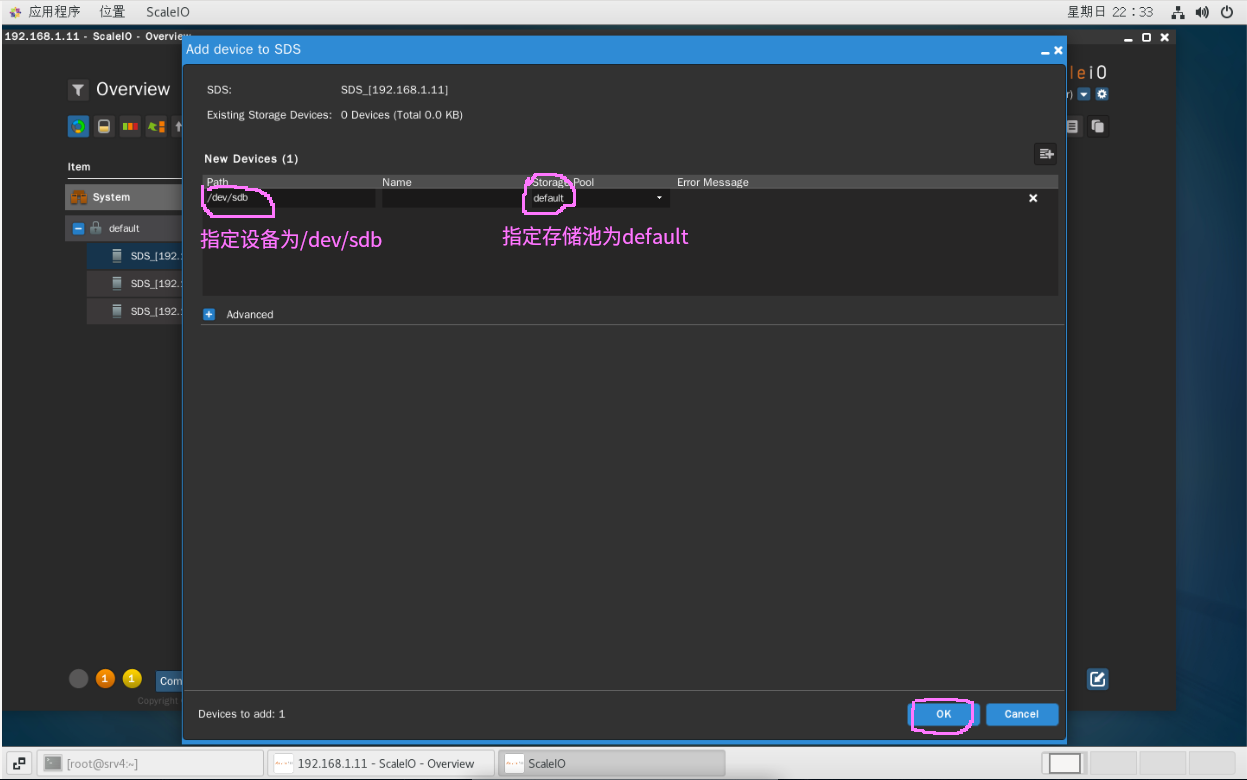Click the edit pencil icon at bottom right
Image resolution: width=1247 pixels, height=780 pixels.
coord(1097,680)
